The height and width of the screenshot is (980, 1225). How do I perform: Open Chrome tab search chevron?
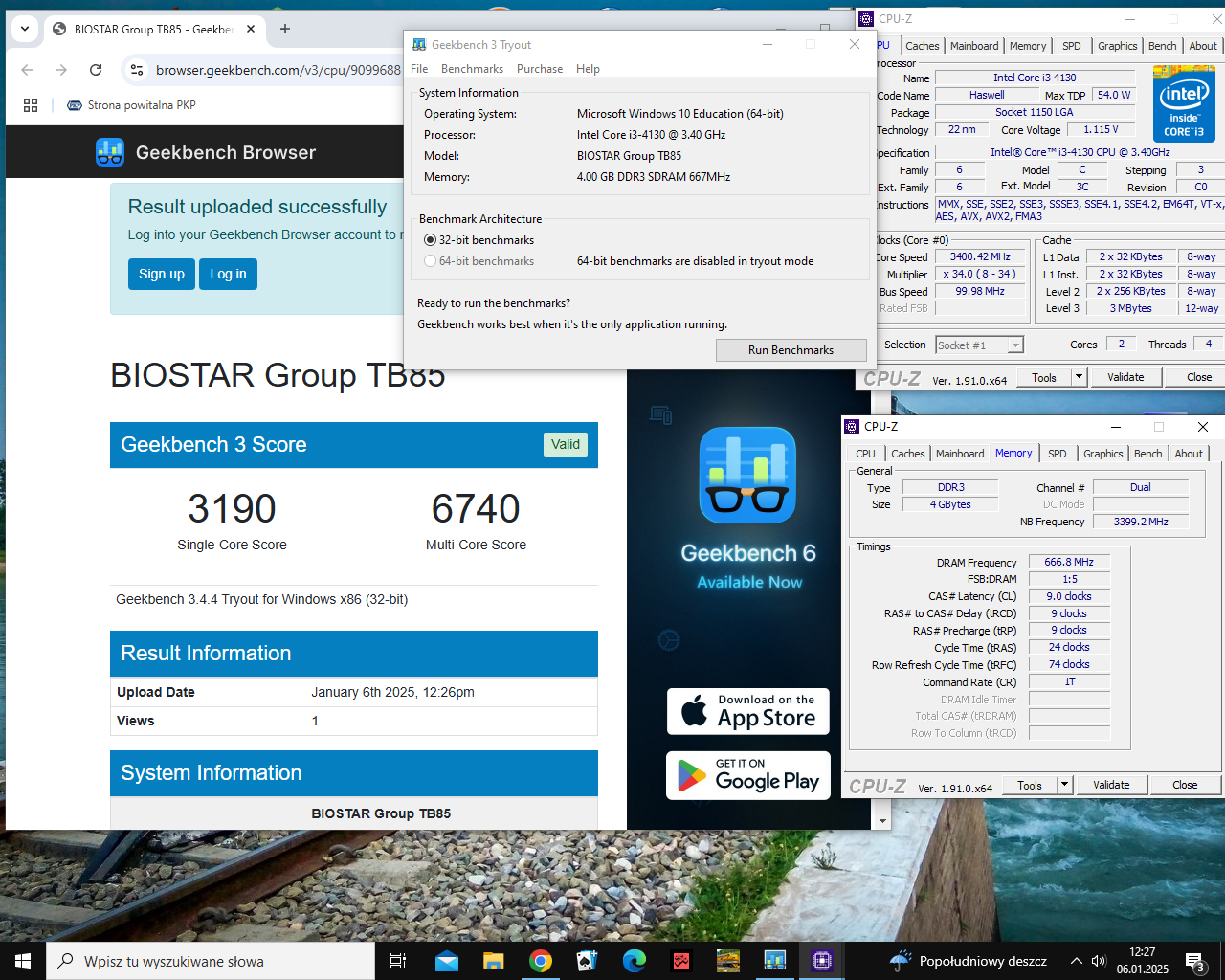(x=25, y=29)
